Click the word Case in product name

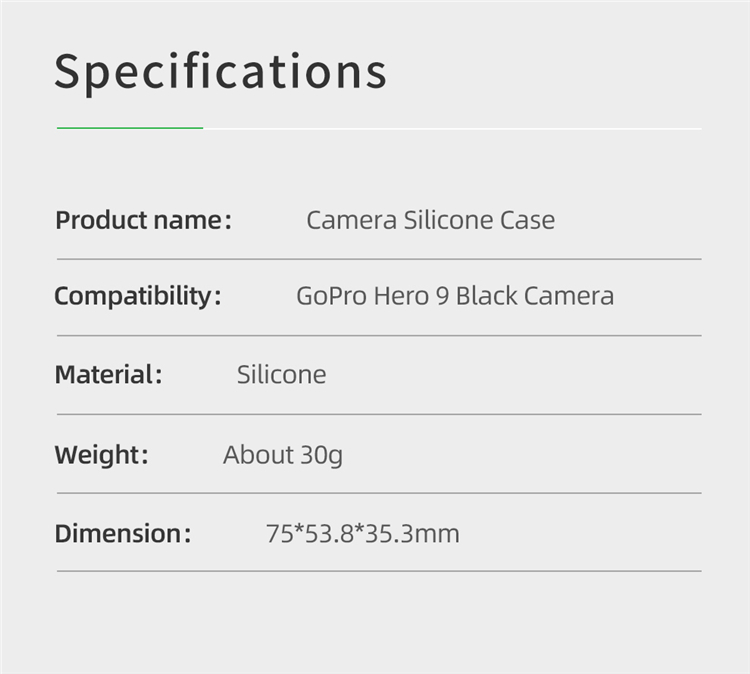click(x=528, y=220)
